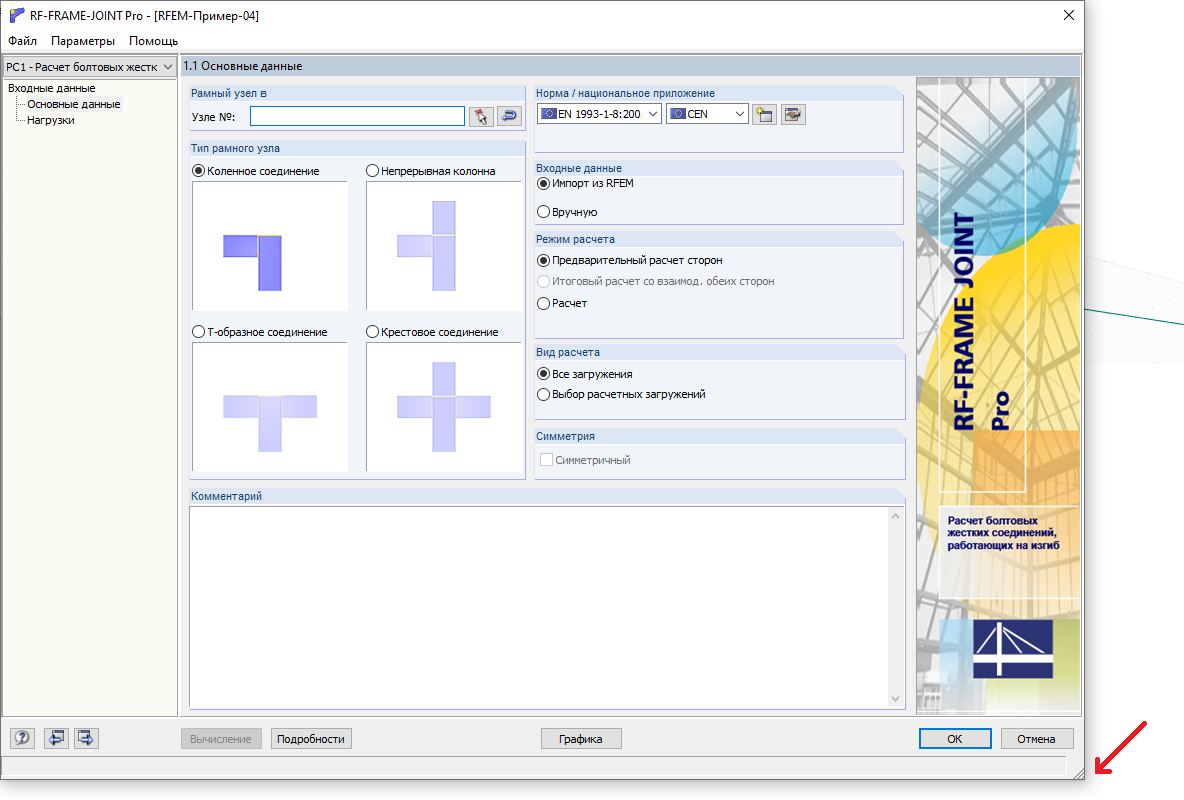This screenshot has height=800, width=1184.
Task: Click the pick-node-from-model icon
Action: (x=481, y=116)
